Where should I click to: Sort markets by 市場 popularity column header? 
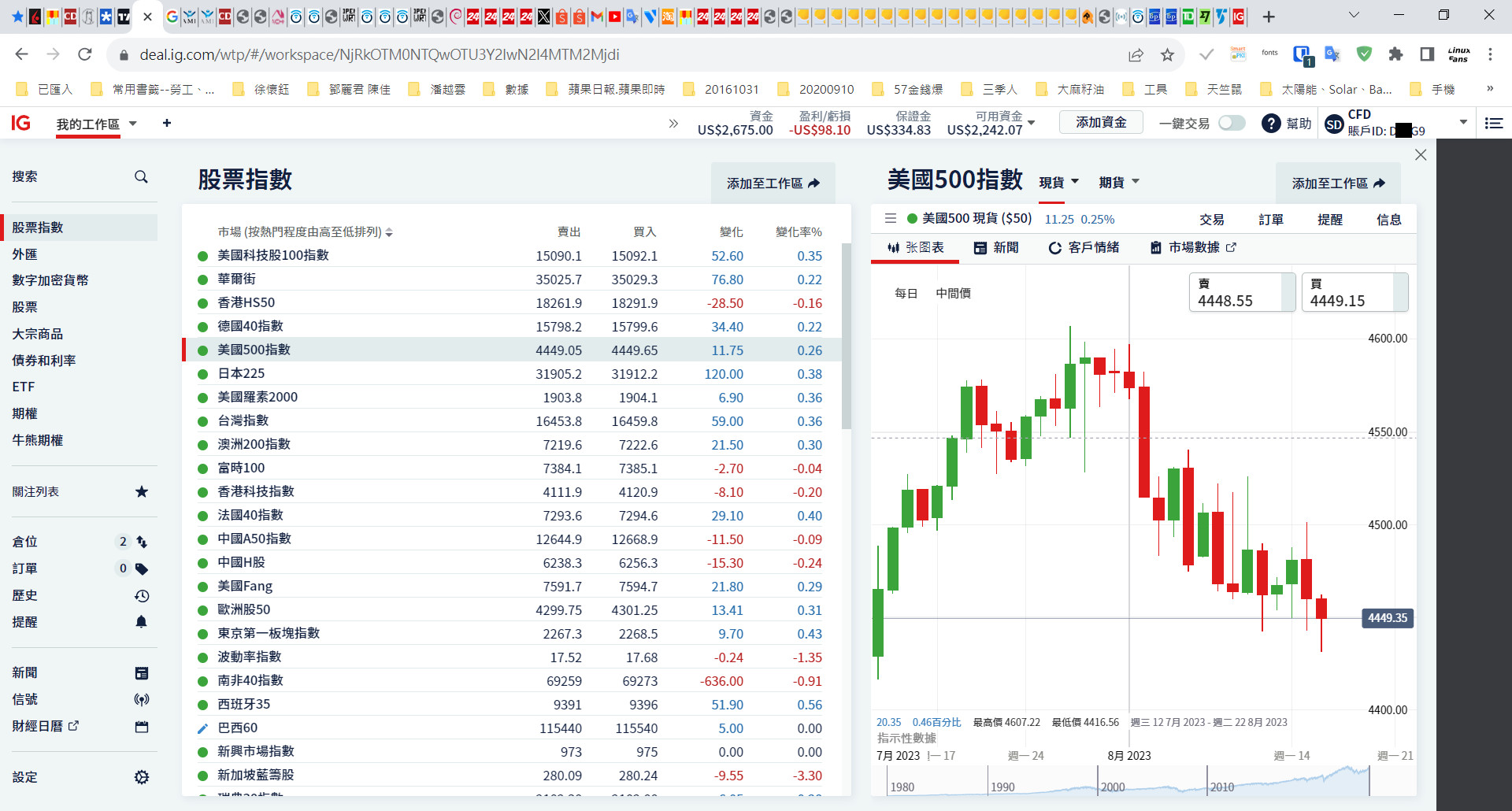(306, 232)
